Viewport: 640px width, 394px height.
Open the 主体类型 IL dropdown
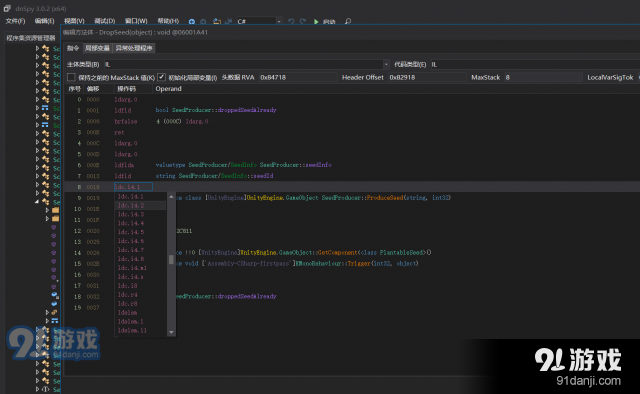[247, 65]
